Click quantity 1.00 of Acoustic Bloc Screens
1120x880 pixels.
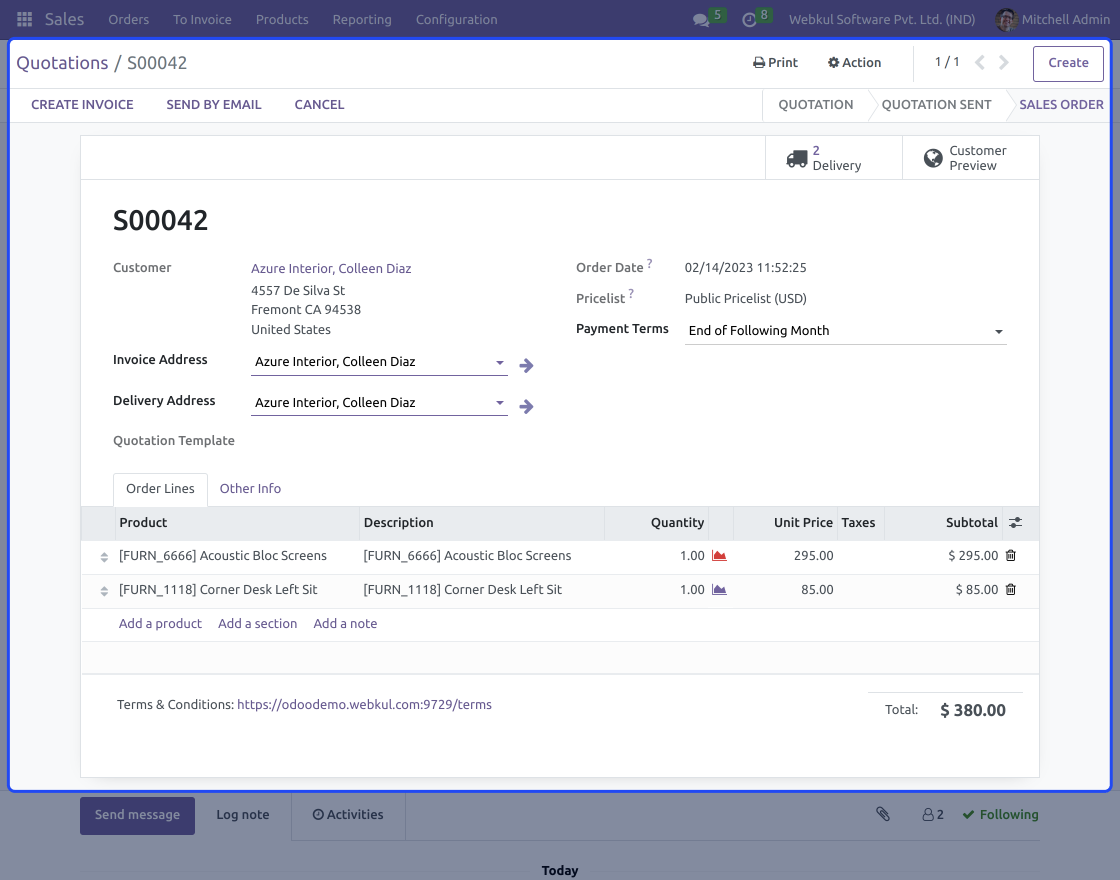[x=691, y=556]
